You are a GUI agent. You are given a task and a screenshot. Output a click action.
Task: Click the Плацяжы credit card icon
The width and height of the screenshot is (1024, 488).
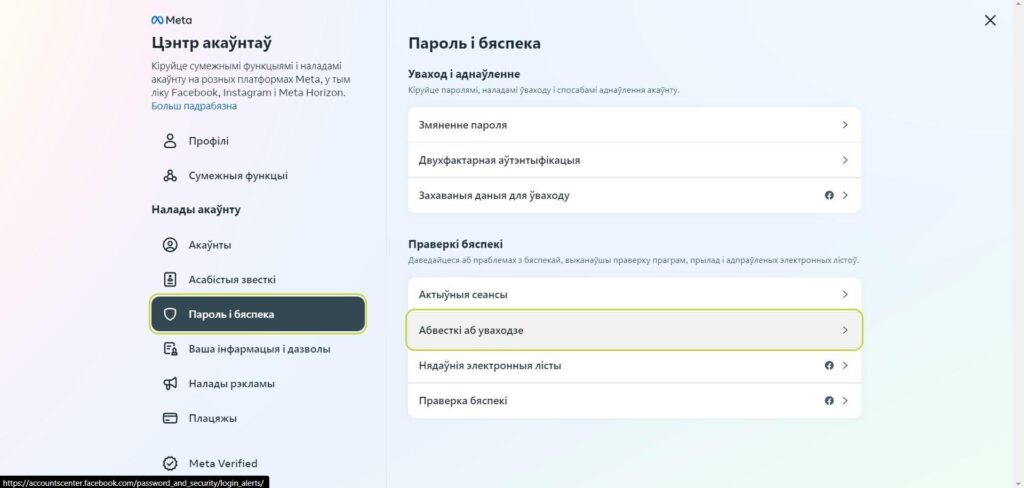click(x=170, y=418)
